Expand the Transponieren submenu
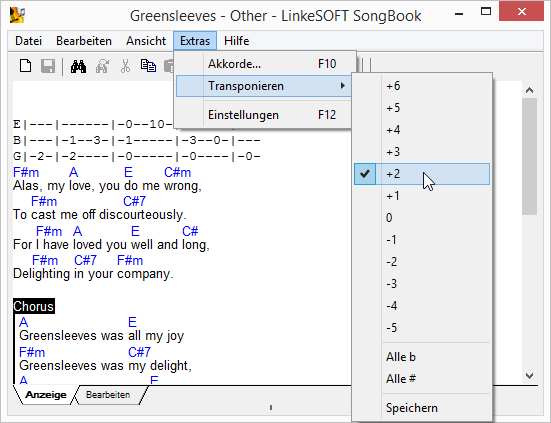The width and height of the screenshot is (551, 423). [264, 86]
